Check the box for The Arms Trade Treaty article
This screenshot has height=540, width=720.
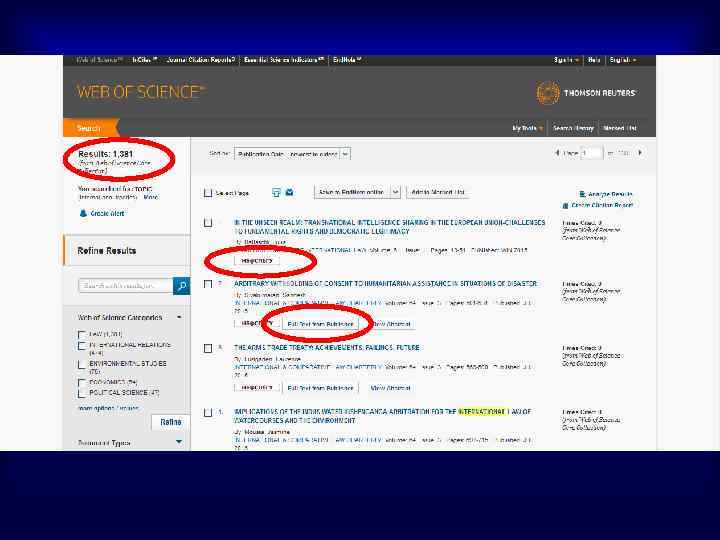click(x=208, y=349)
